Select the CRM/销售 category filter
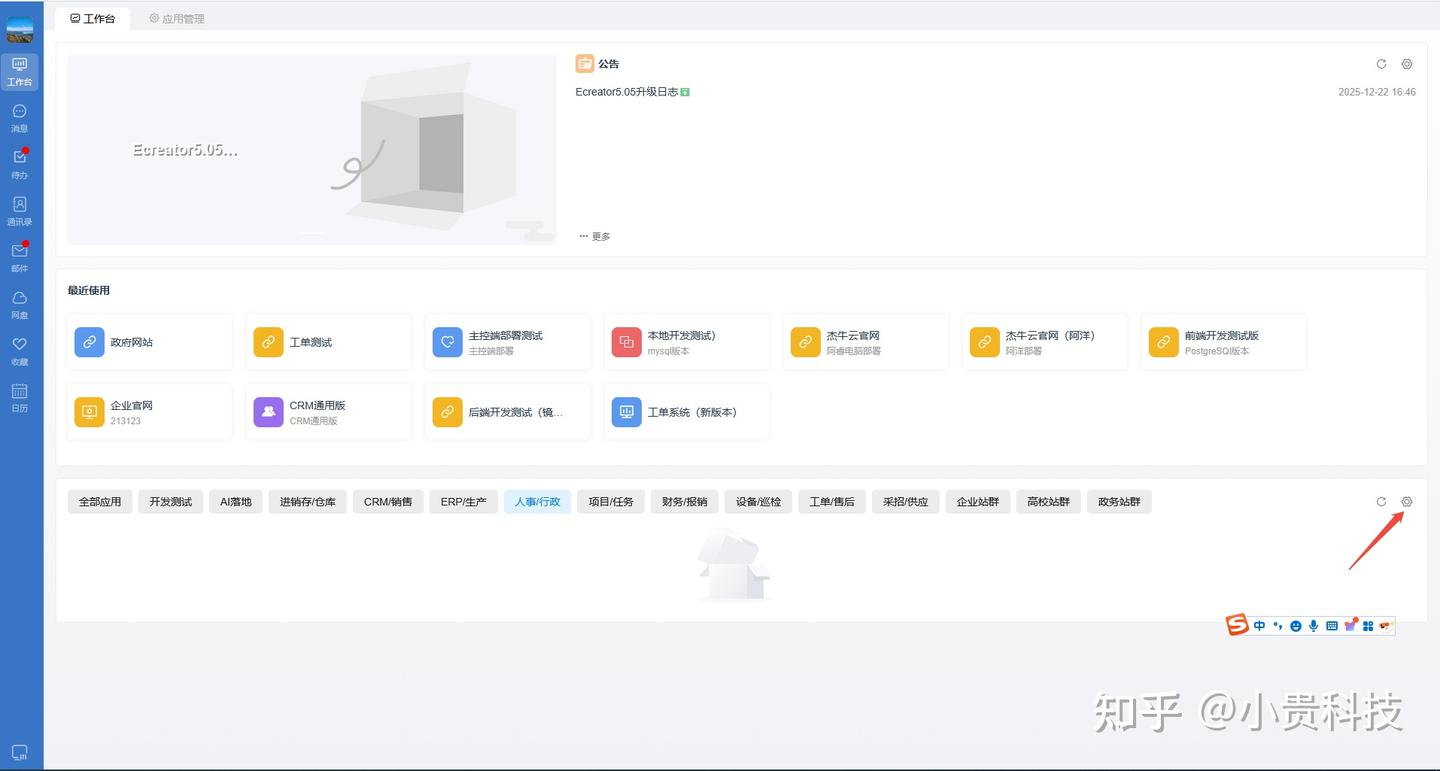Screen dimensions: 1440x771 [388, 501]
